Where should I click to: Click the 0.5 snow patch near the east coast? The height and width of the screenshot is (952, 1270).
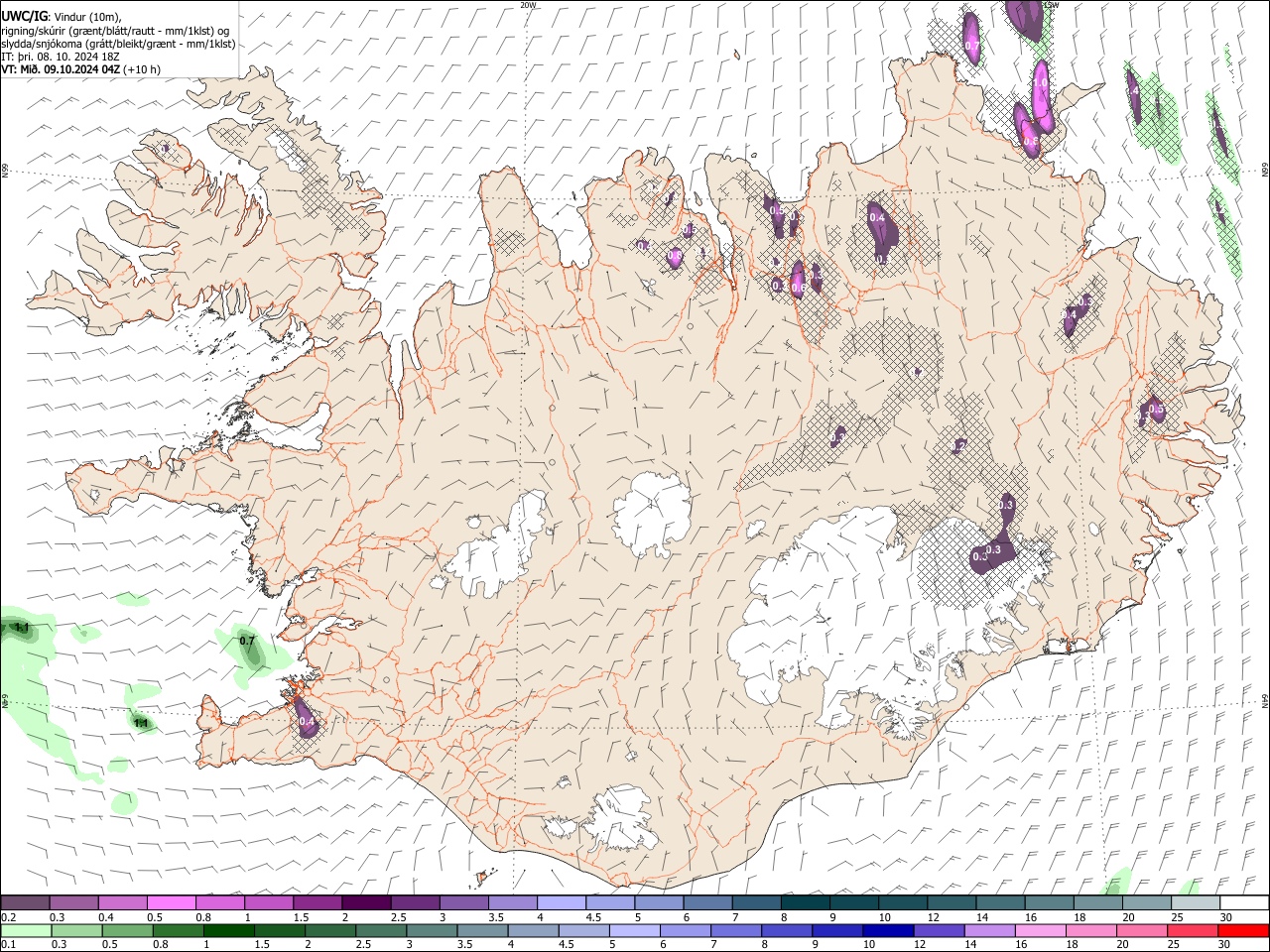coord(1155,409)
